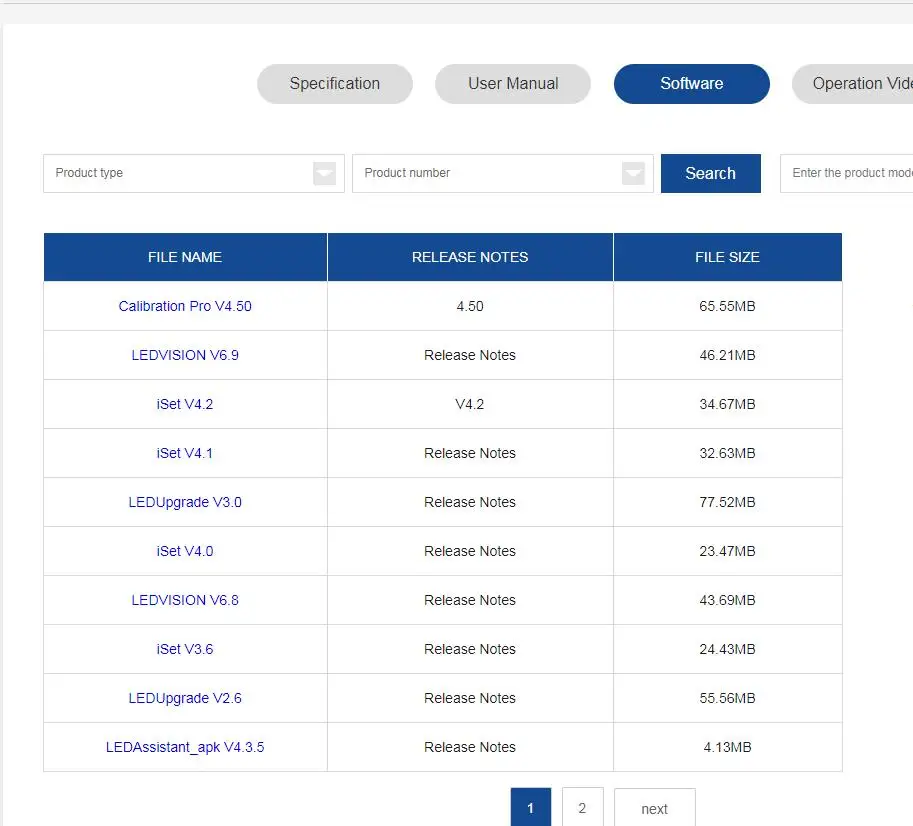
Task: Select the Software tab
Action: (692, 84)
